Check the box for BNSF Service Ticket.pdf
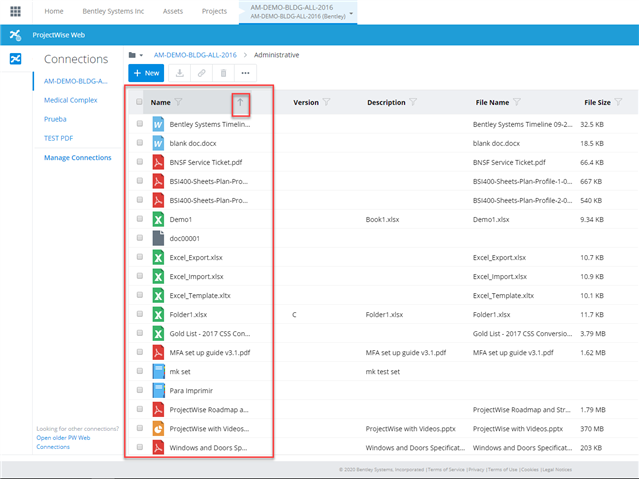Image resolution: width=639 pixels, height=479 pixels. (140, 162)
